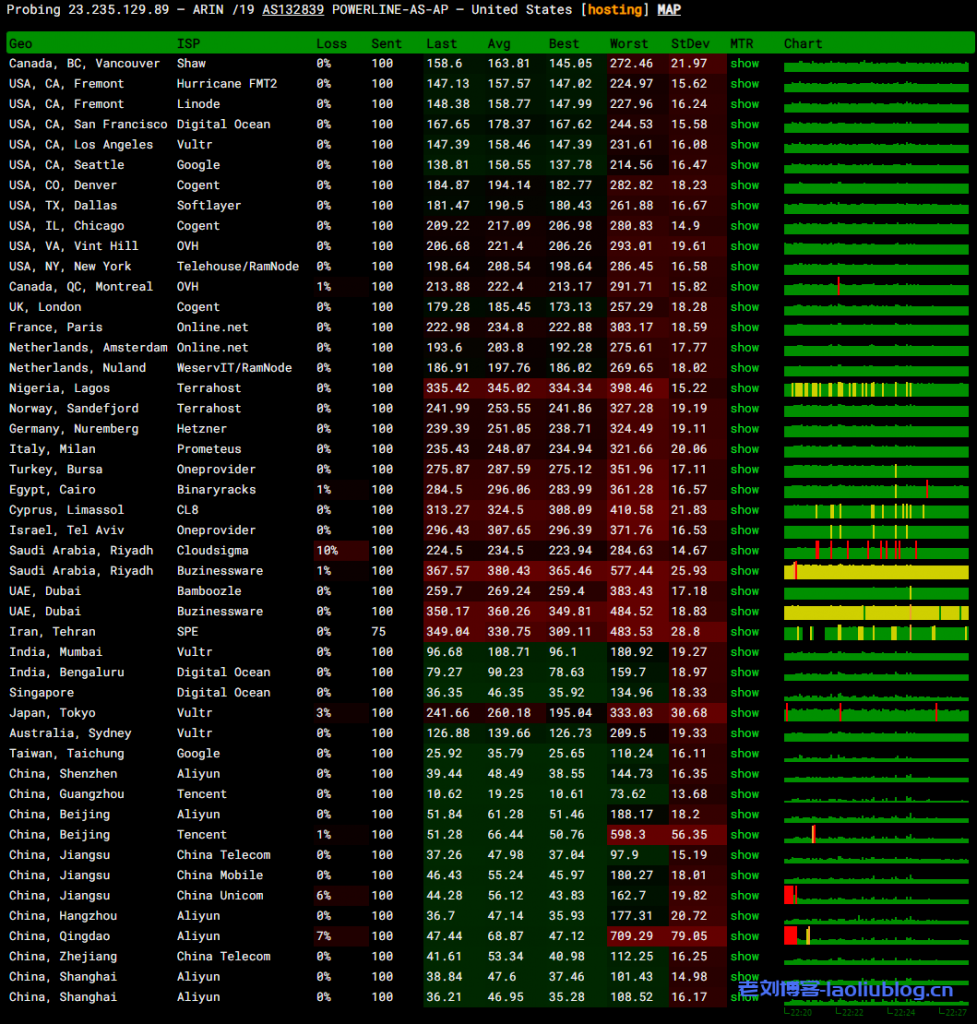The image size is (977, 1024).
Task: Click the ISP column header
Action: click(x=188, y=44)
